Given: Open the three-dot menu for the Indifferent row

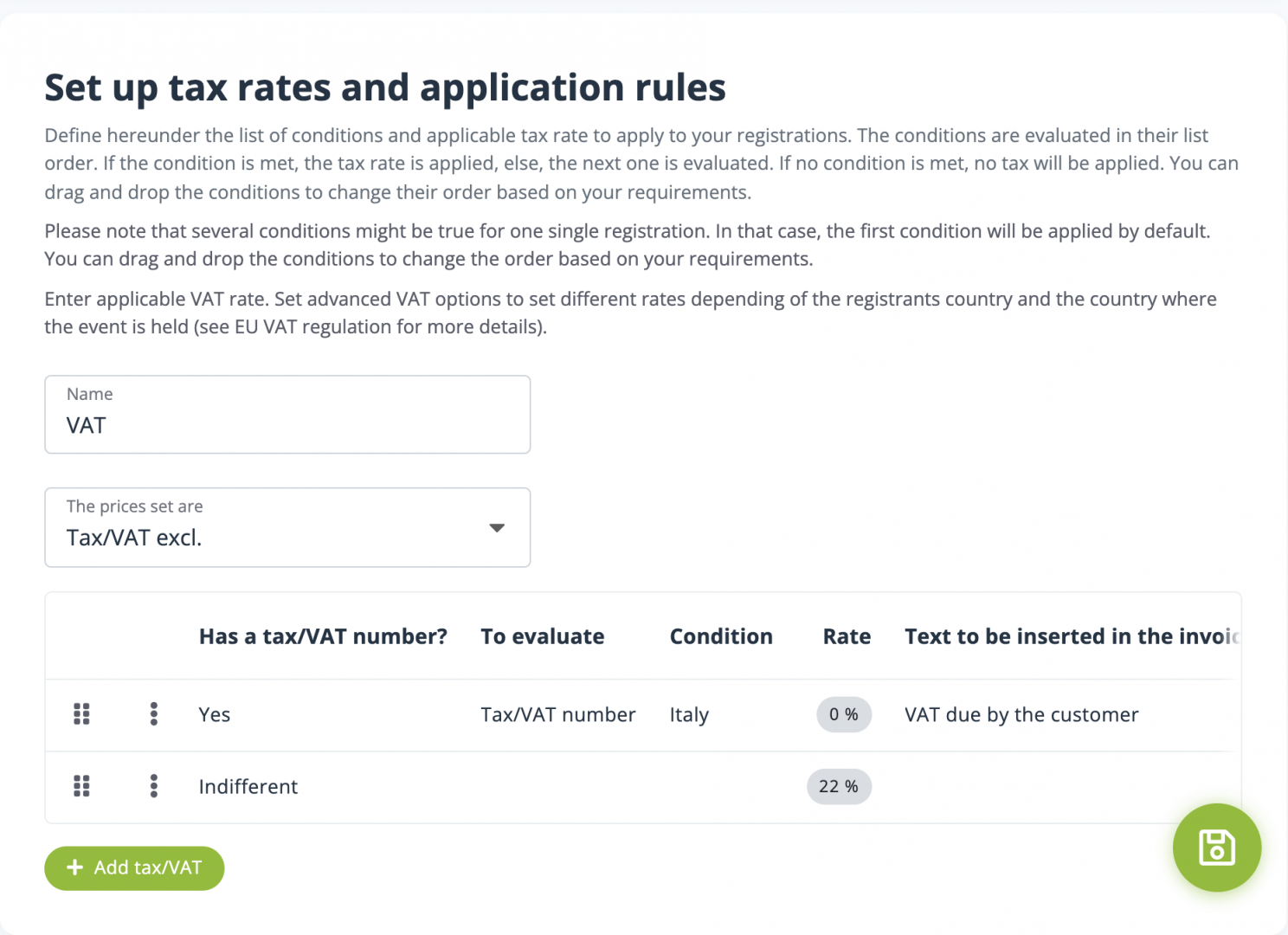Looking at the screenshot, I should coord(154,786).
